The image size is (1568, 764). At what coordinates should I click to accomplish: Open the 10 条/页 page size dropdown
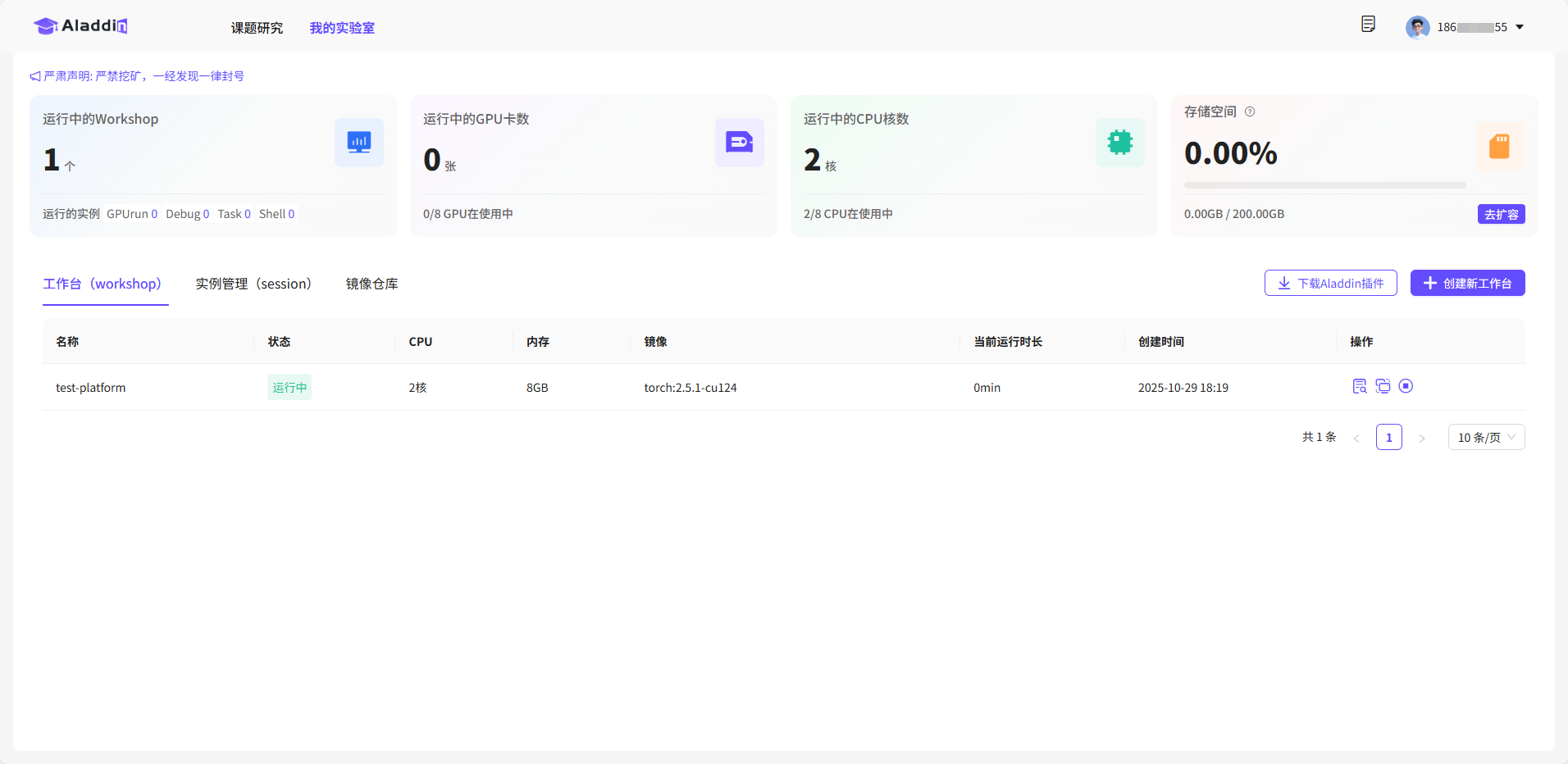(x=1486, y=437)
